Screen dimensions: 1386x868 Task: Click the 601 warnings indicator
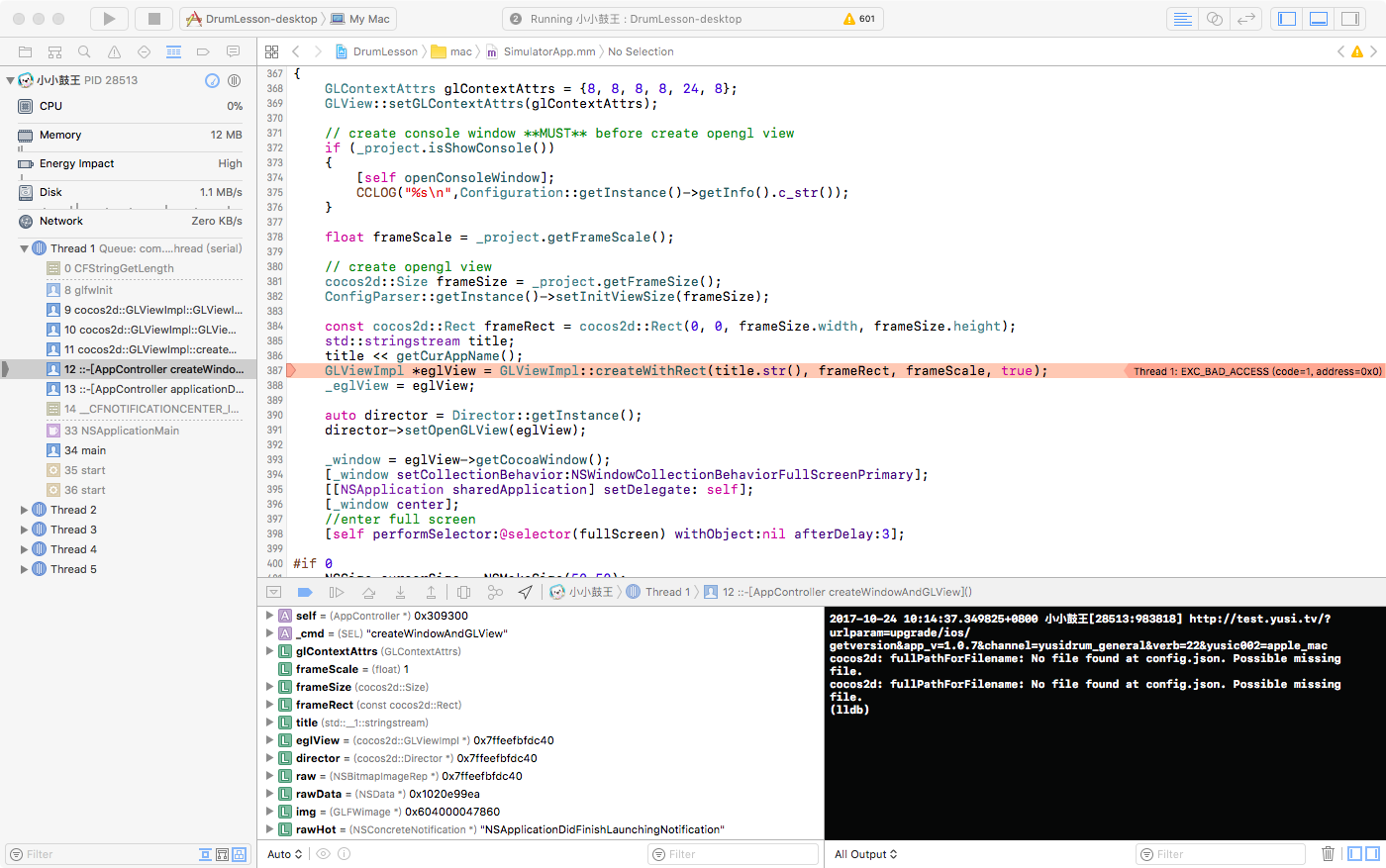coord(858,19)
